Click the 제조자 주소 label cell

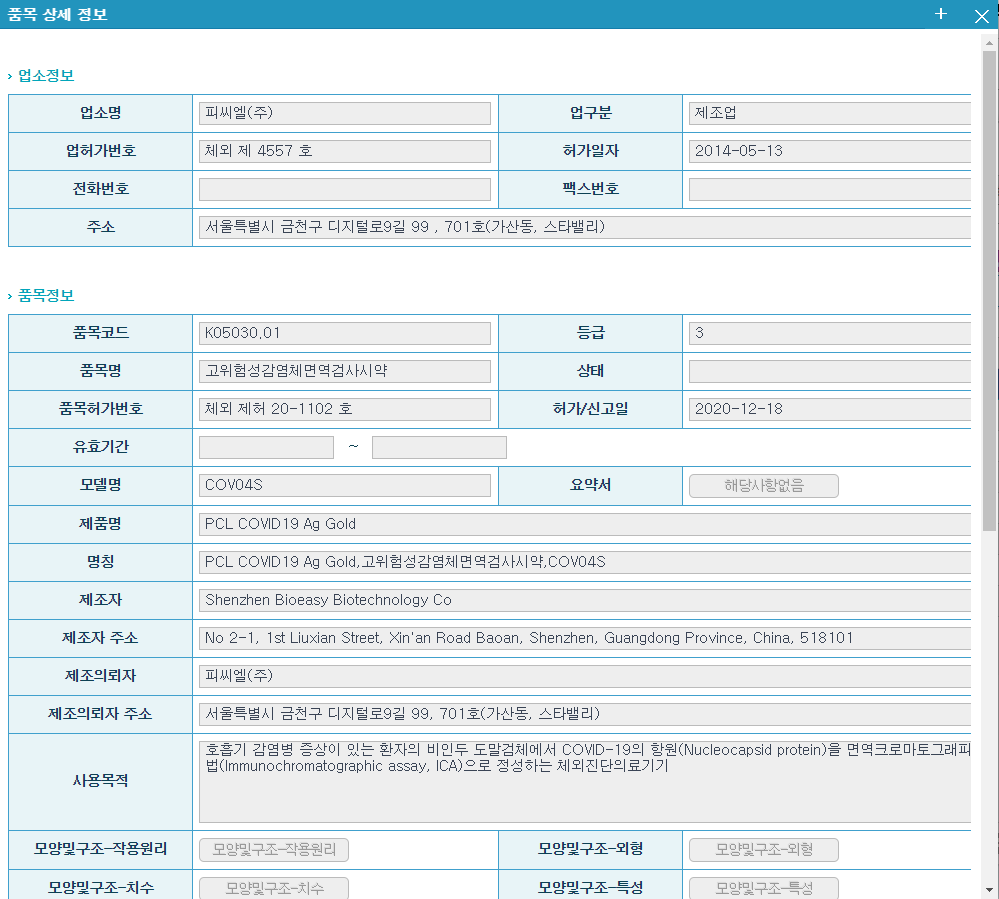[101, 638]
